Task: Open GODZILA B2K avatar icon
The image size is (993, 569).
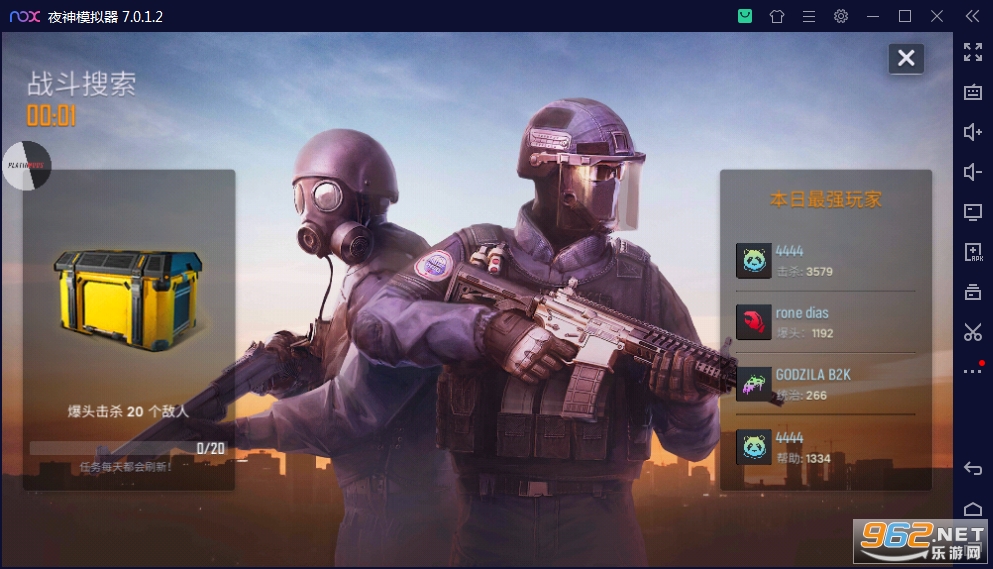Action: click(x=754, y=384)
